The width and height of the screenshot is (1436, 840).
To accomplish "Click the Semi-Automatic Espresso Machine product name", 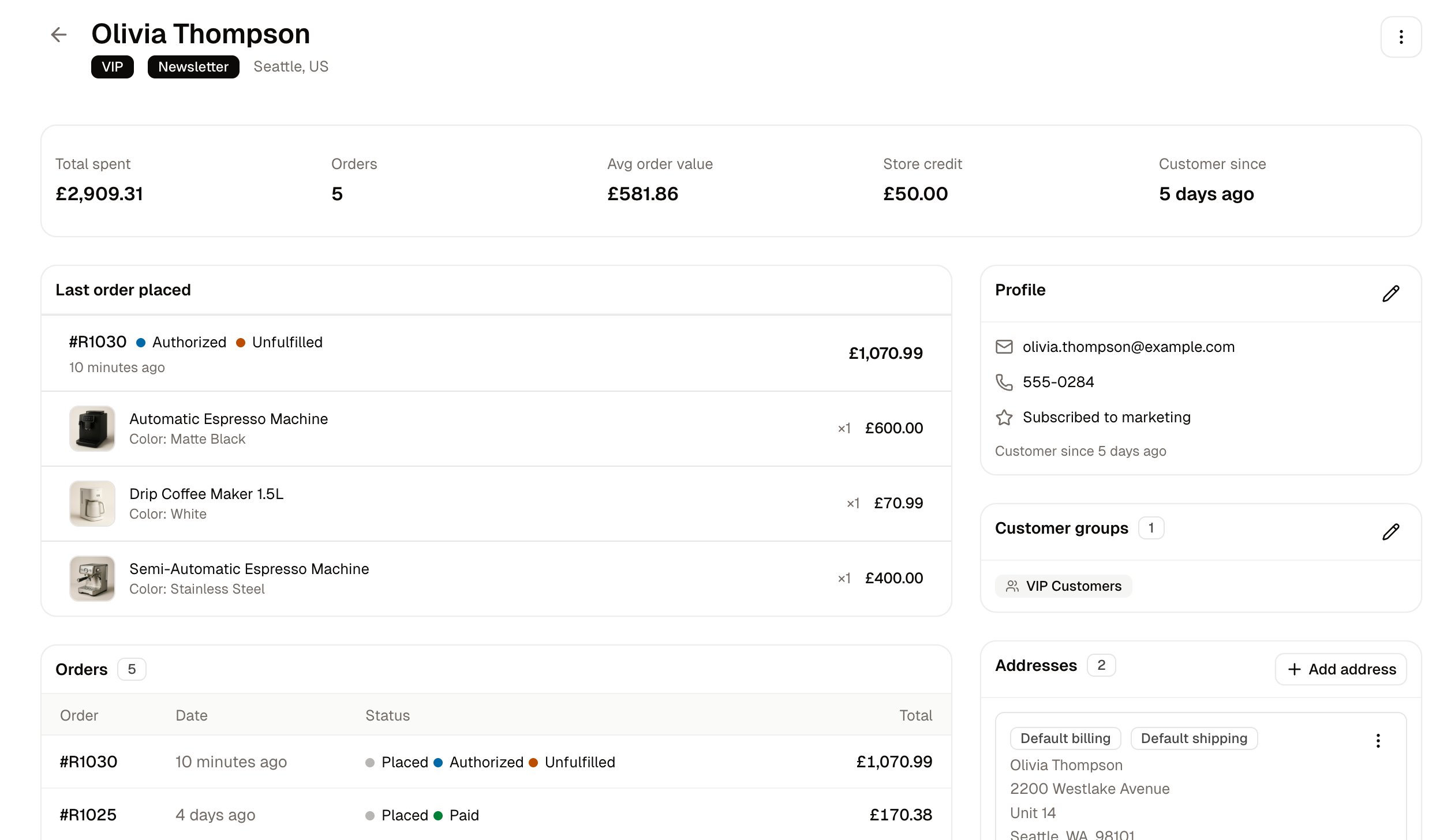I will pos(249,569).
